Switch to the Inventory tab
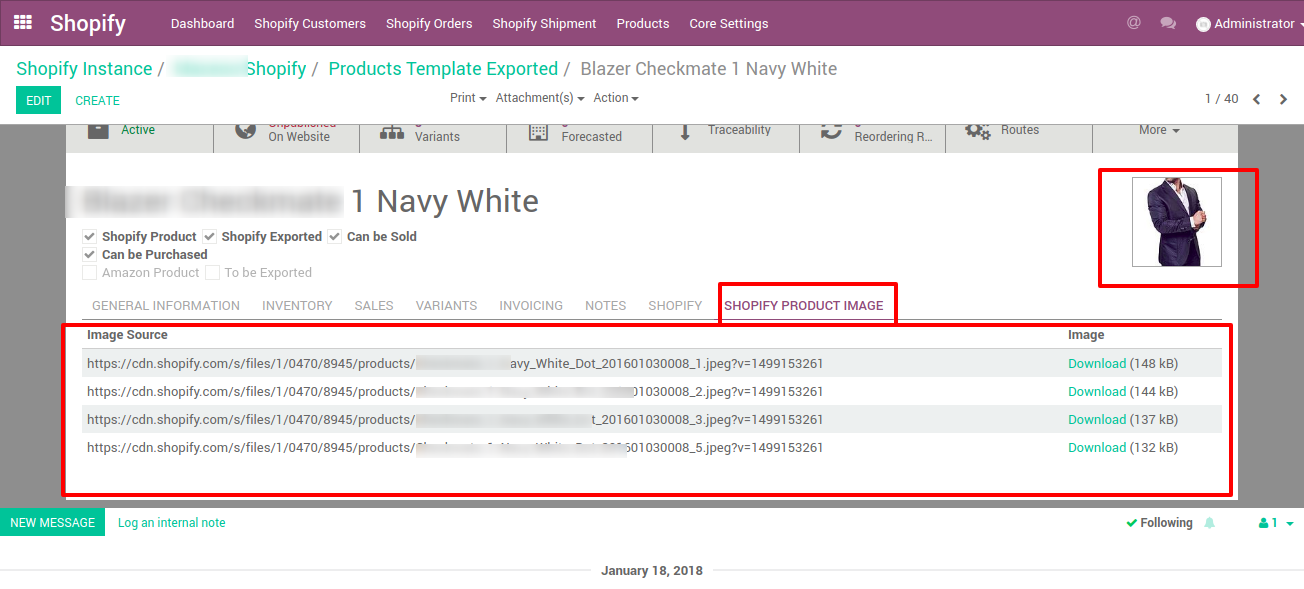The image size is (1304, 589). pos(297,306)
